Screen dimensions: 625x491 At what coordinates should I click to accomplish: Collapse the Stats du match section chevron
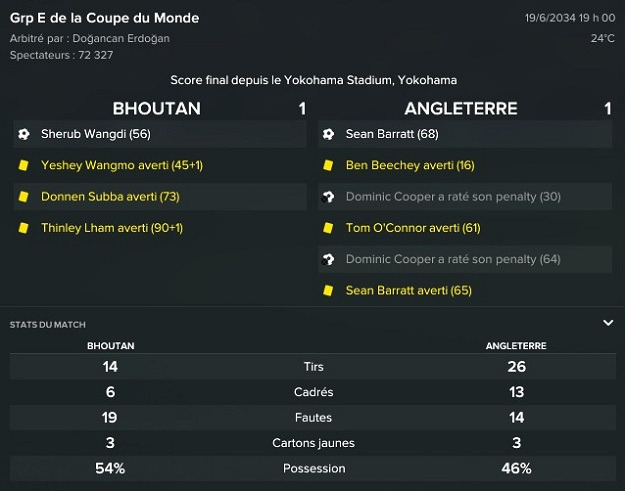pos(608,323)
